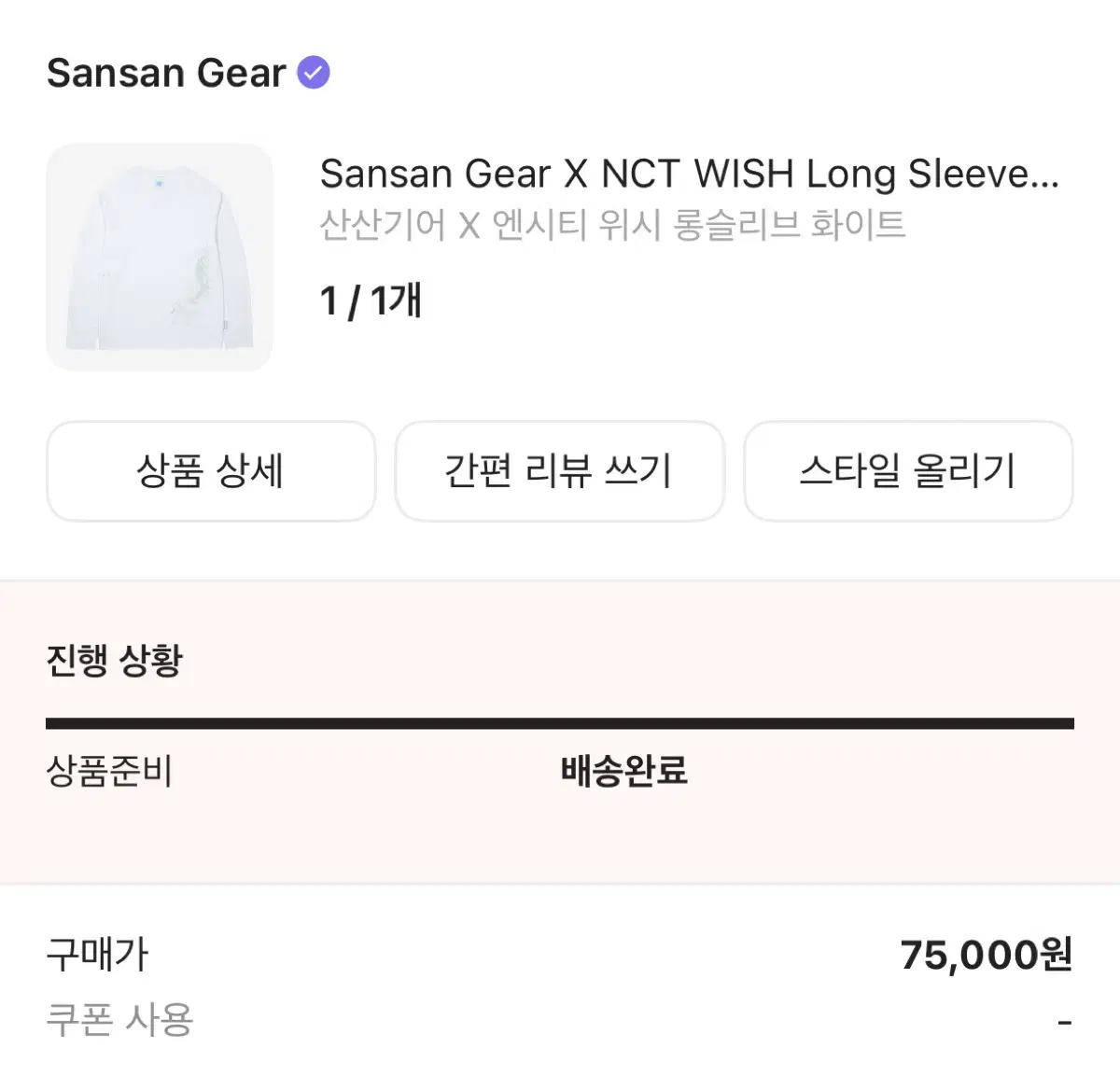Click the dash value beside 쿠폰 사용

point(1064,1023)
